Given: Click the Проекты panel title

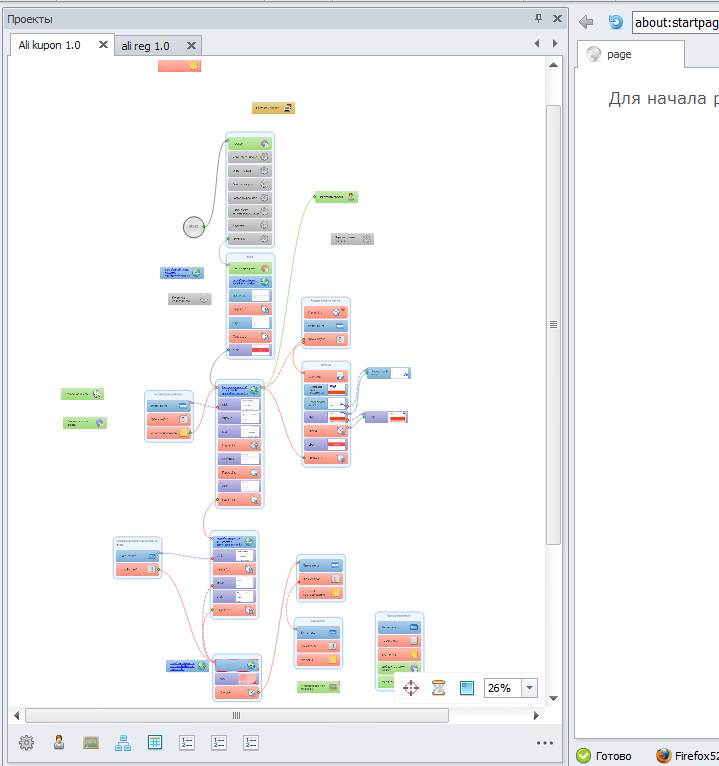Looking at the screenshot, I should pos(30,19).
